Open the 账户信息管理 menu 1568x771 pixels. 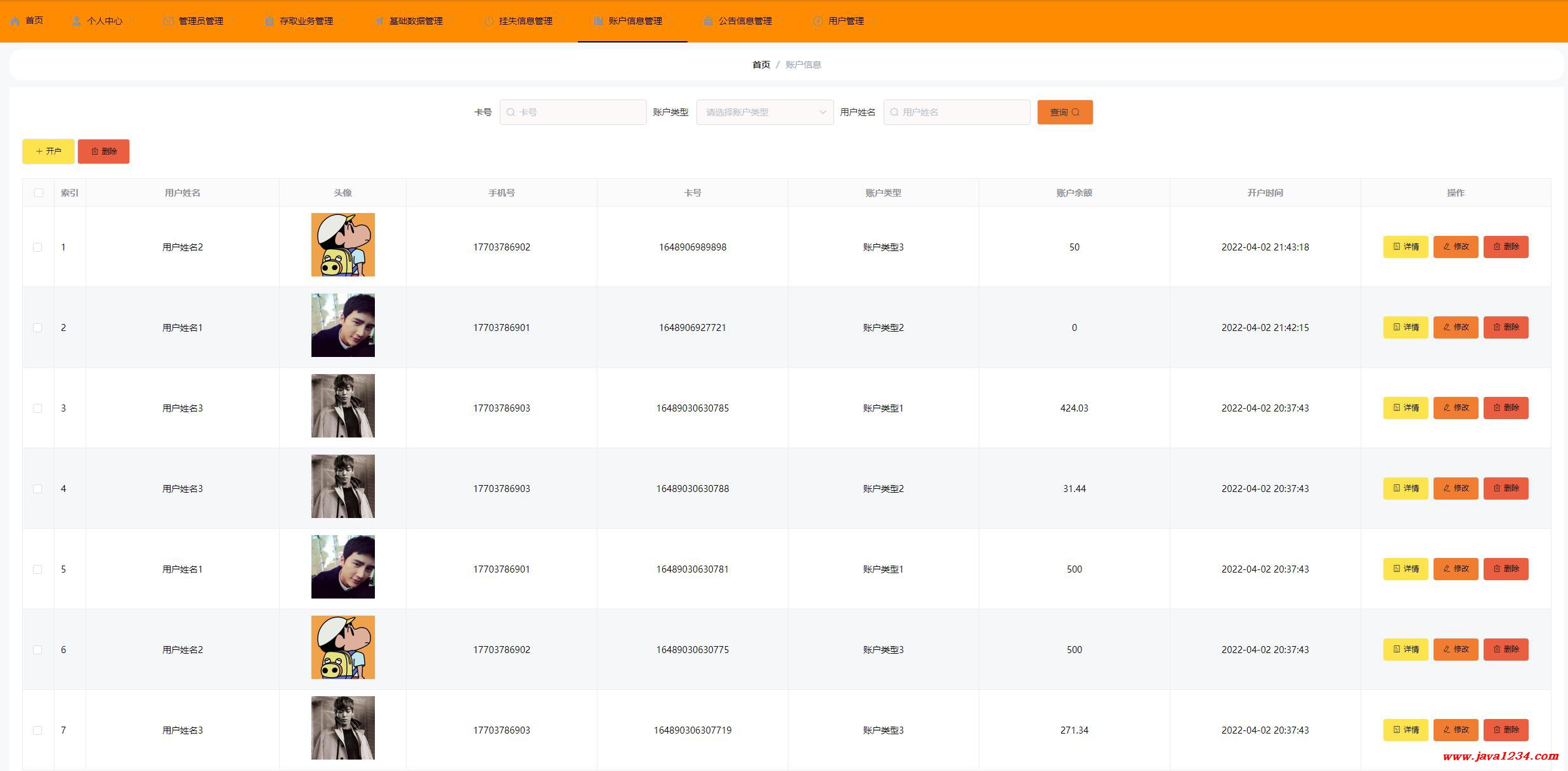pyautogui.click(x=634, y=21)
